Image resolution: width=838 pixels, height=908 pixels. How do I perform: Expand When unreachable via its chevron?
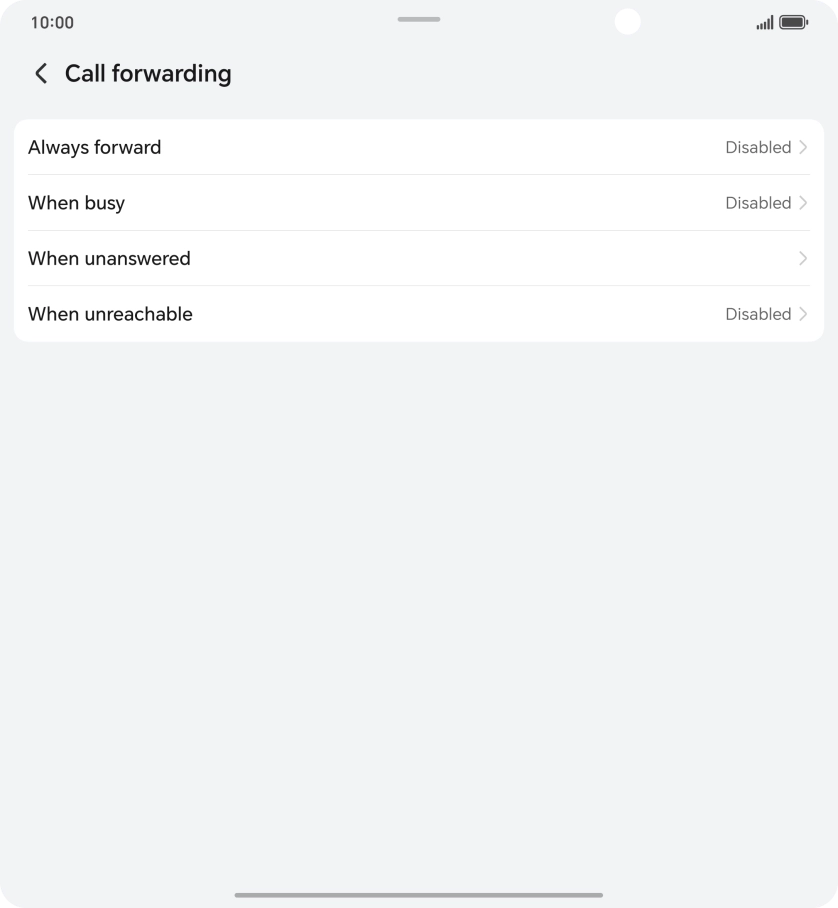click(x=803, y=314)
